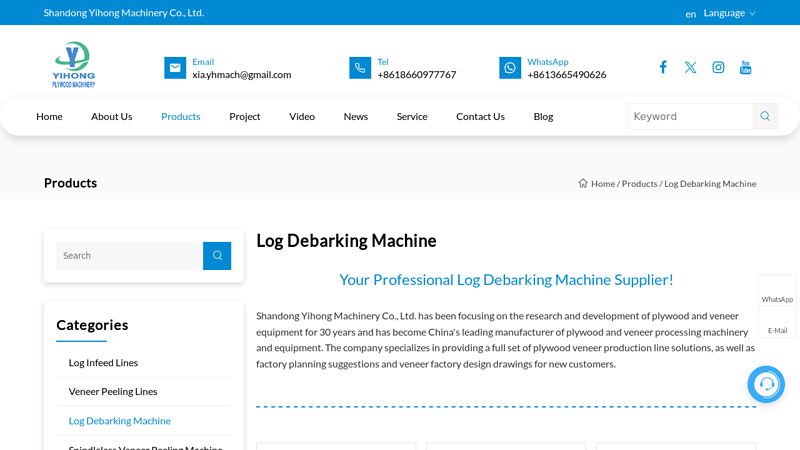Image resolution: width=800 pixels, height=450 pixels.
Task: Click the telephone icon in header
Action: pos(360,68)
